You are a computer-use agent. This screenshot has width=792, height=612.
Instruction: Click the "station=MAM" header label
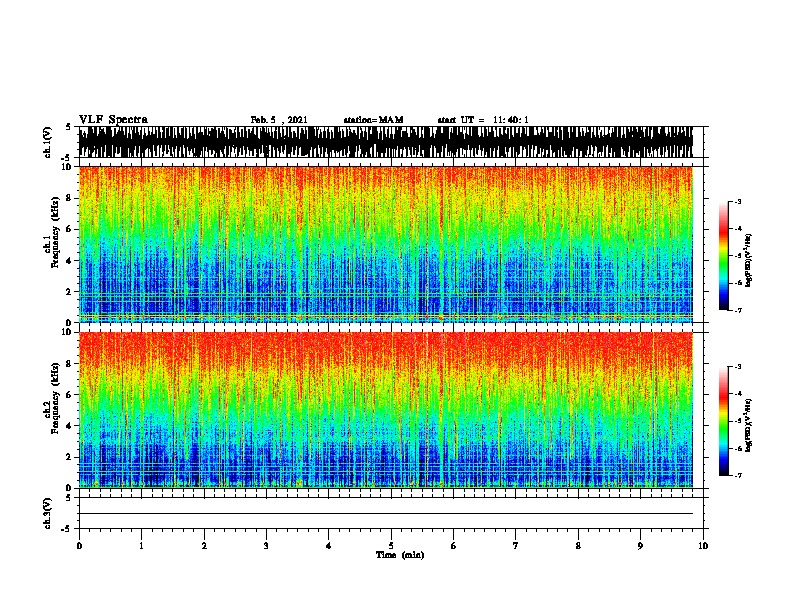[x=373, y=120]
